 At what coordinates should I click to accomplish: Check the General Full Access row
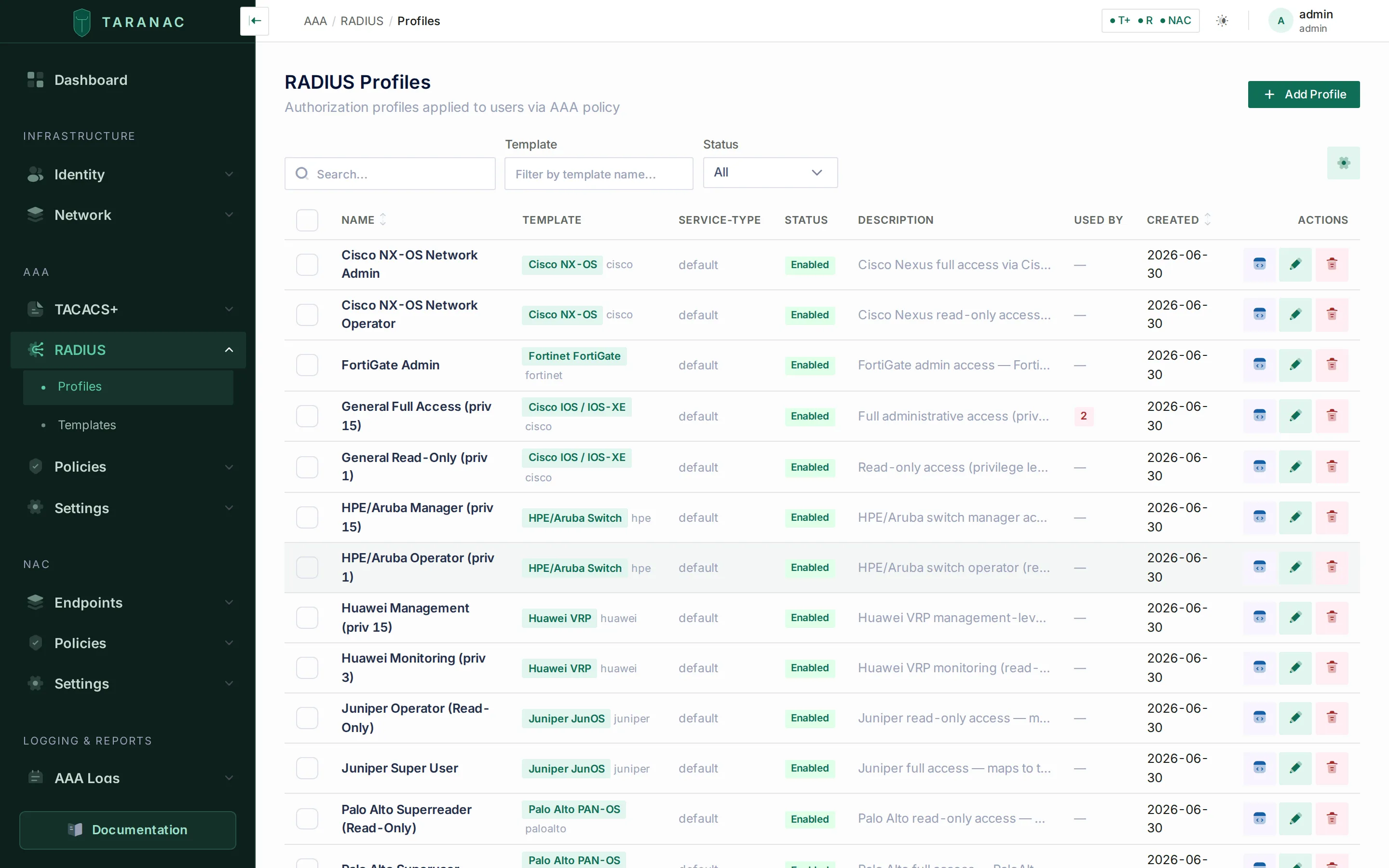[x=307, y=416]
